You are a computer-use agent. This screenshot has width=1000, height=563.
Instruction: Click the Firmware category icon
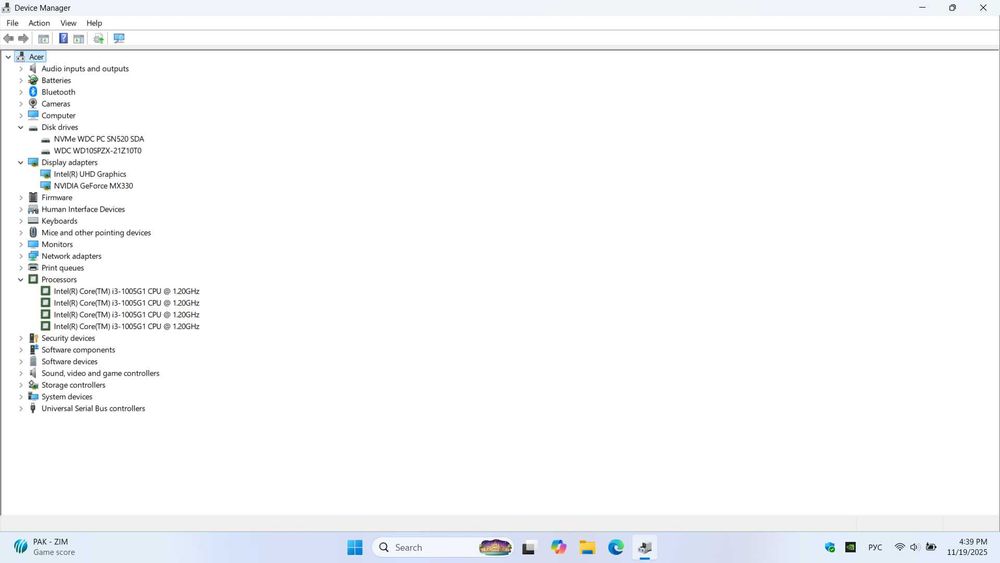click(x=33, y=198)
